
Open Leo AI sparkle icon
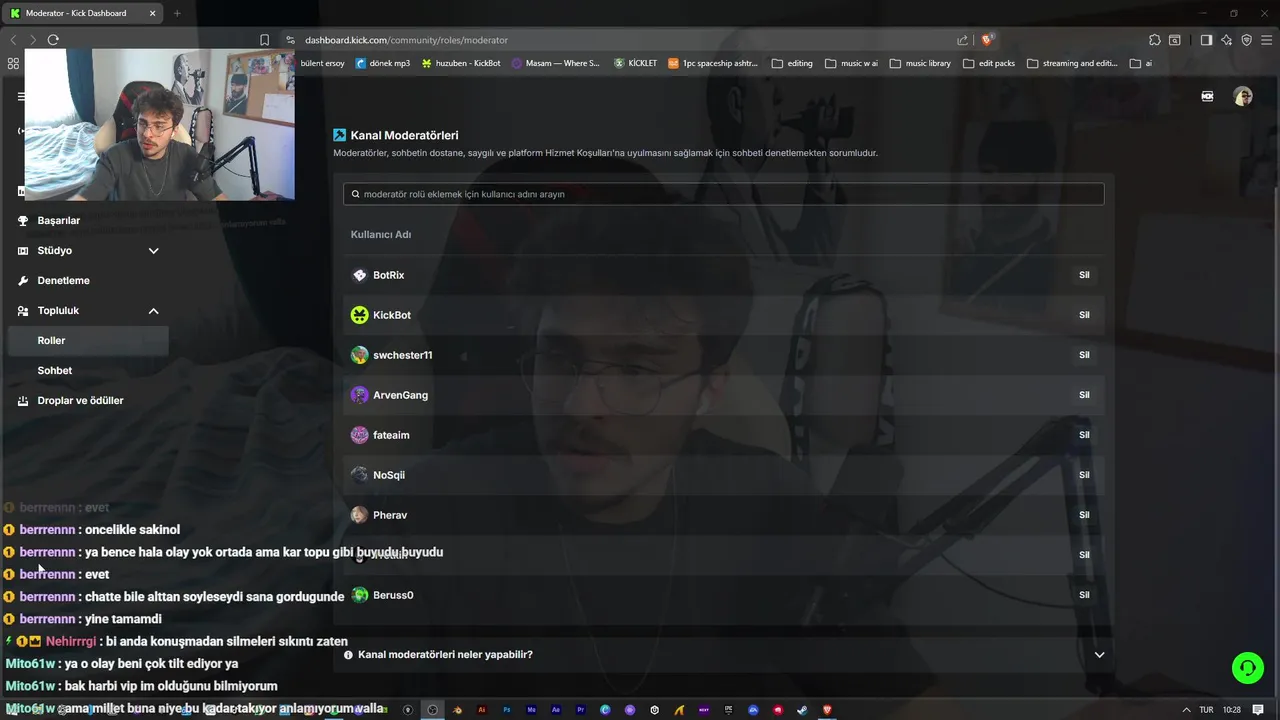[x=1227, y=40]
